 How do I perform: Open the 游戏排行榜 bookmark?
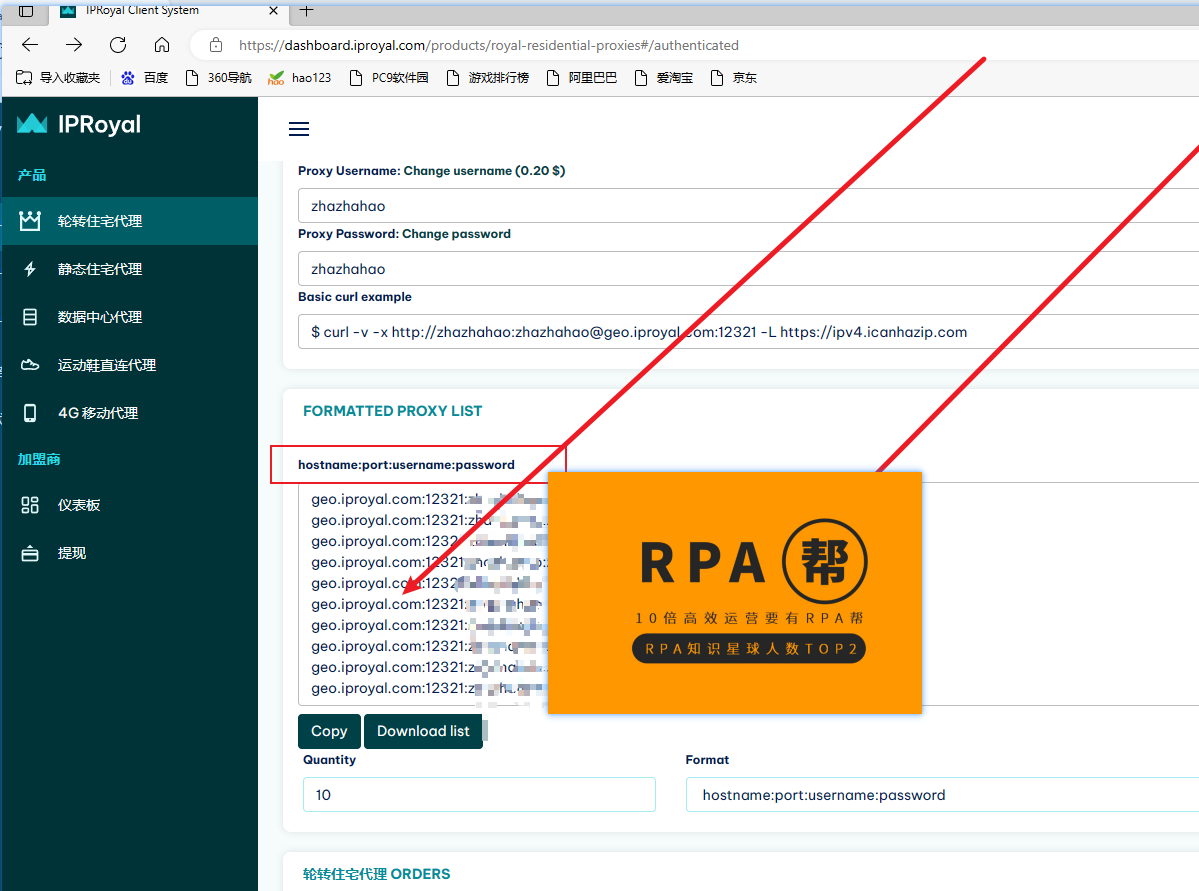click(488, 78)
